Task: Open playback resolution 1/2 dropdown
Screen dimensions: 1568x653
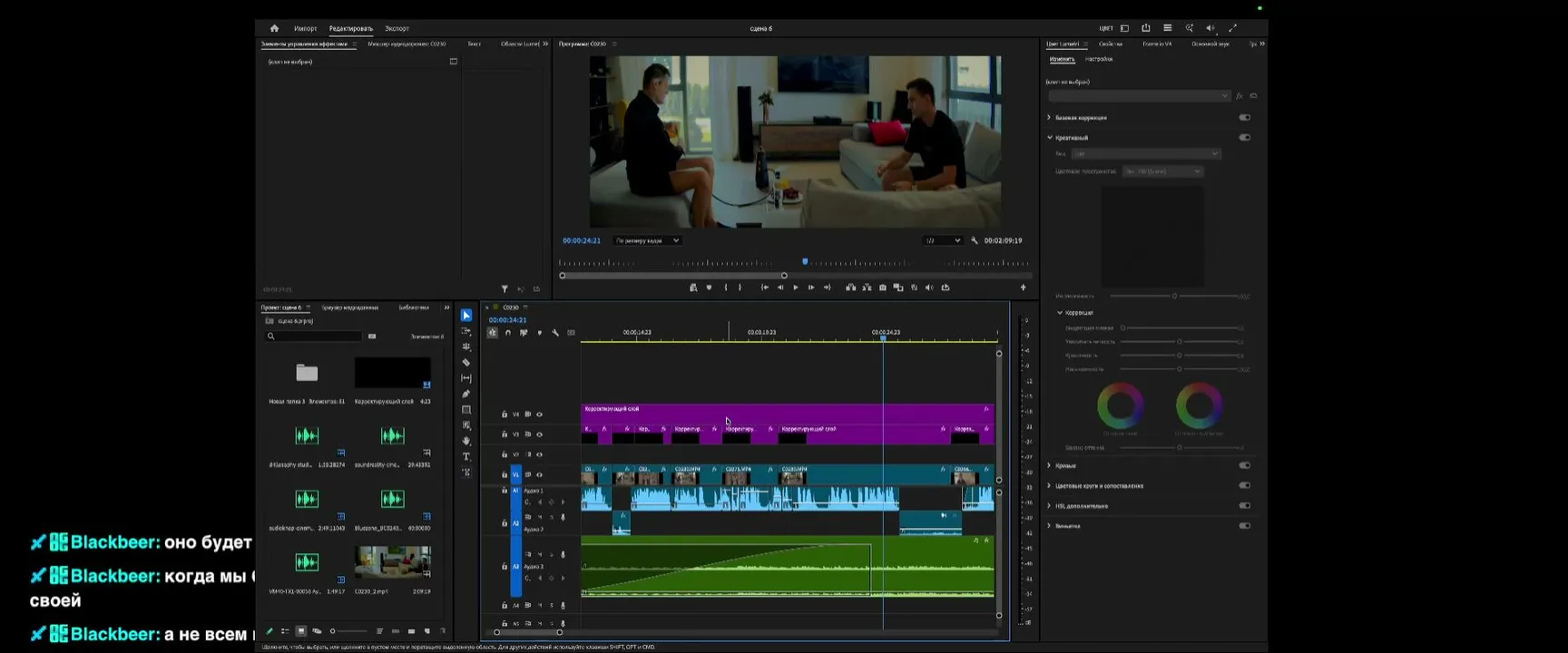Action: click(942, 240)
